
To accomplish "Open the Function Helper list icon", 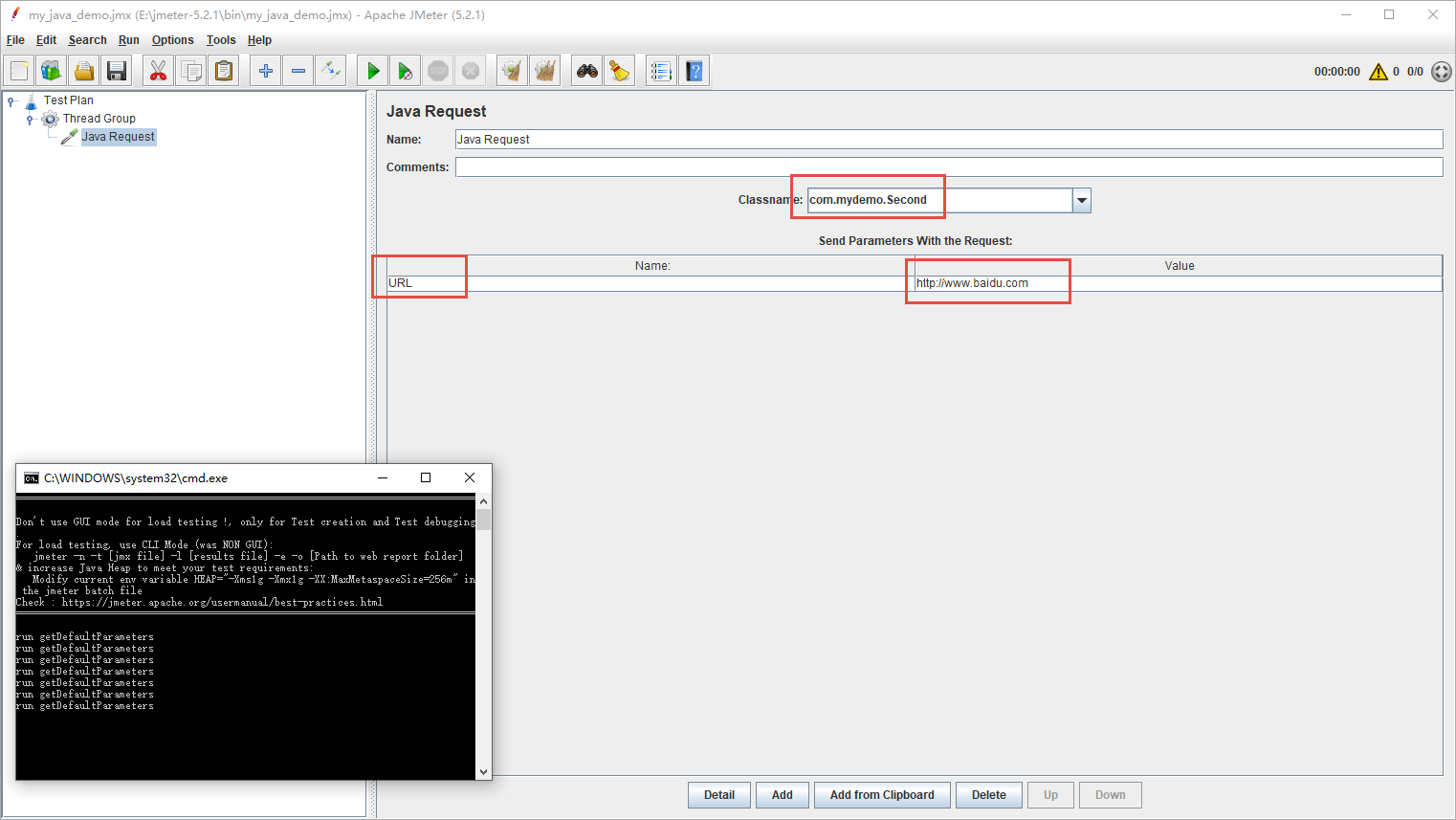I will coord(660,71).
